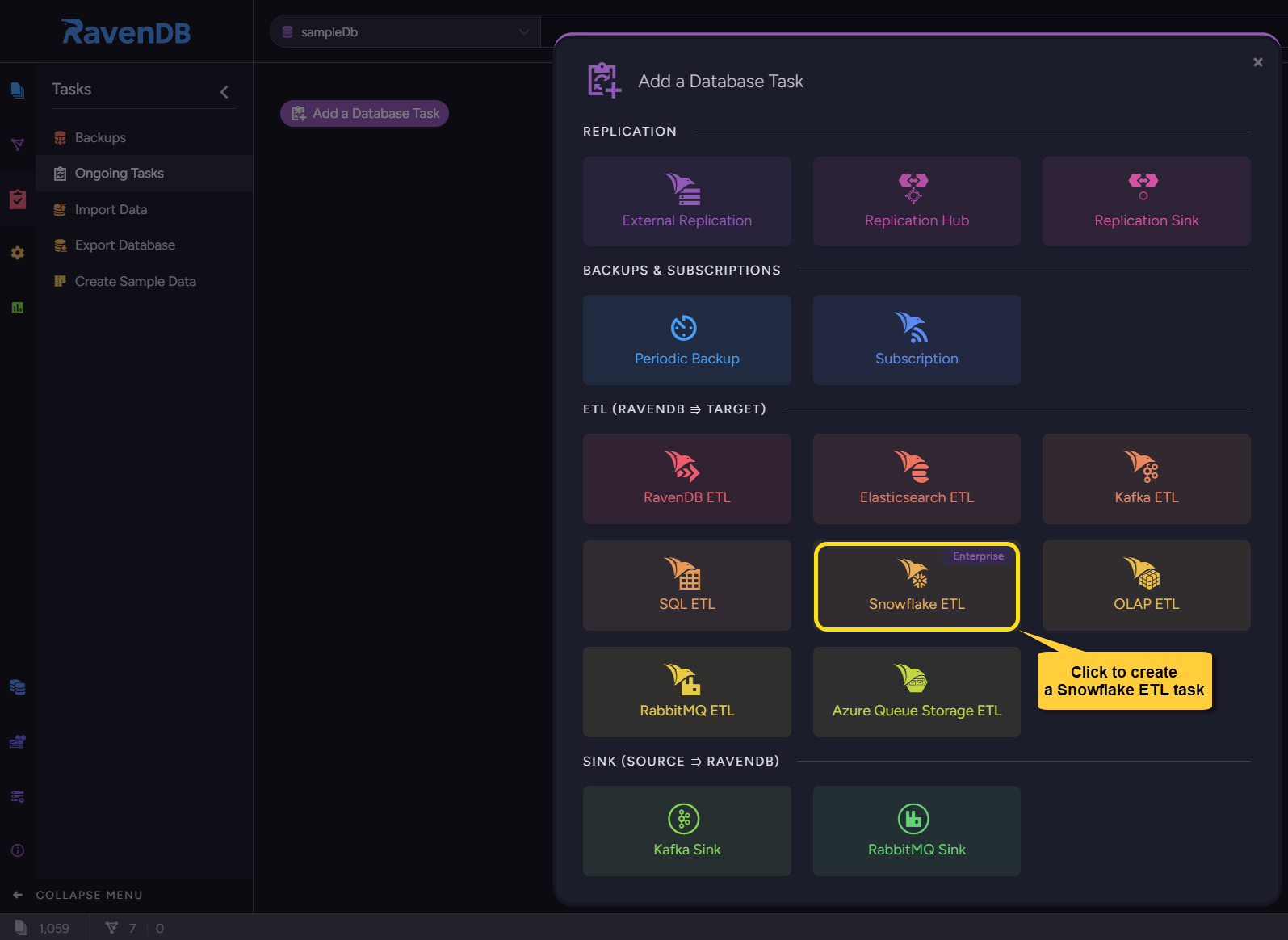Viewport: 1288px width, 940px height.
Task: Open Tasks clipboard icon in sidebar
Action: [x=17, y=199]
